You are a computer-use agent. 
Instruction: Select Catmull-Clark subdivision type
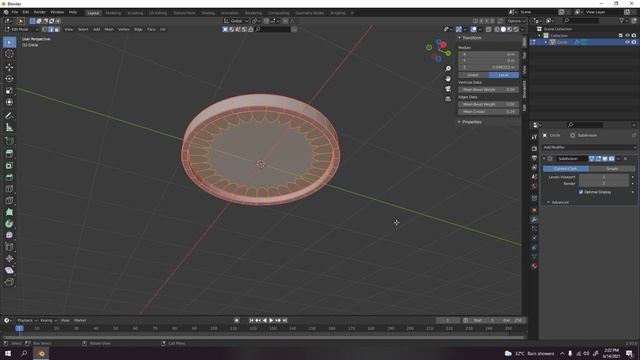(x=566, y=169)
